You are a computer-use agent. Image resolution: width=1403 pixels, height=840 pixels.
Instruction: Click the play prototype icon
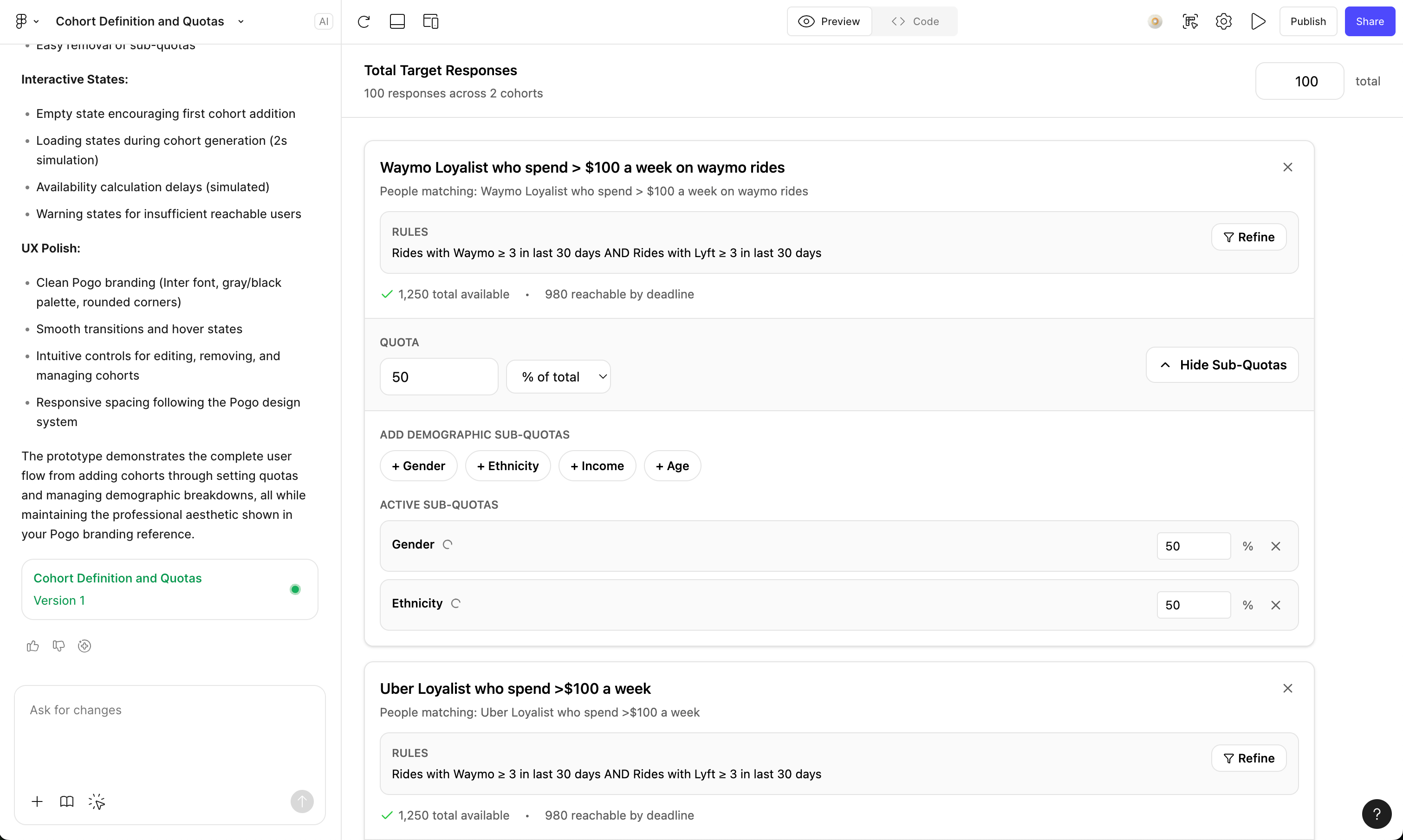coord(1258,21)
